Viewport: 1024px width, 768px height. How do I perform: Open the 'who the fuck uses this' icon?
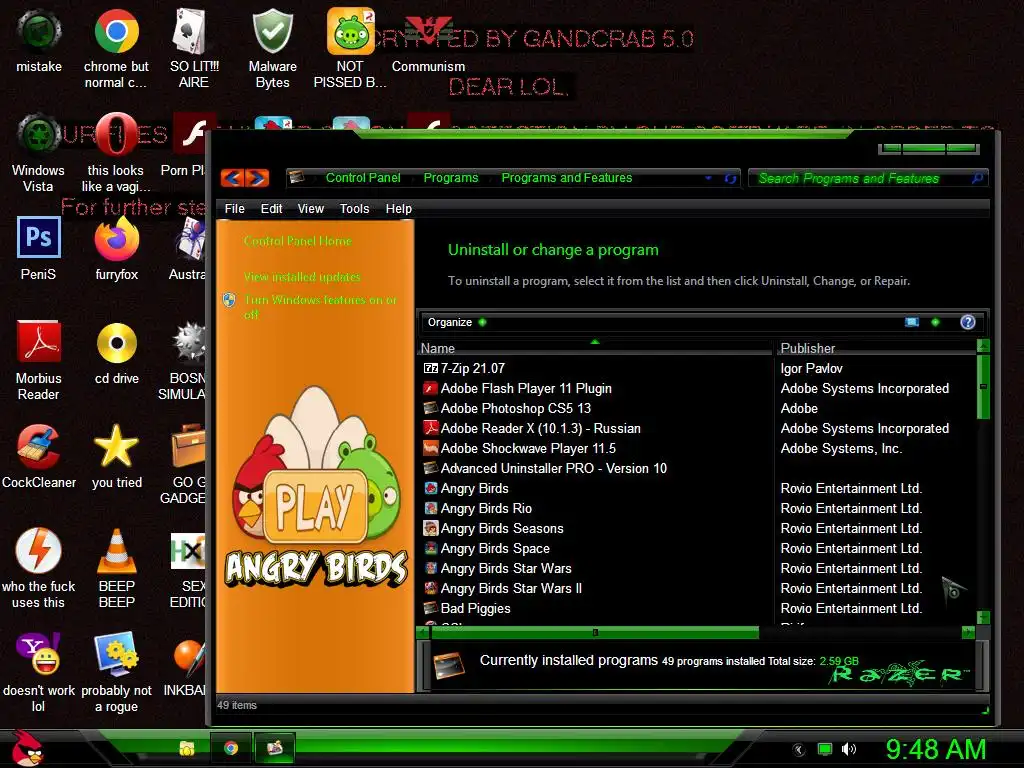pos(38,568)
